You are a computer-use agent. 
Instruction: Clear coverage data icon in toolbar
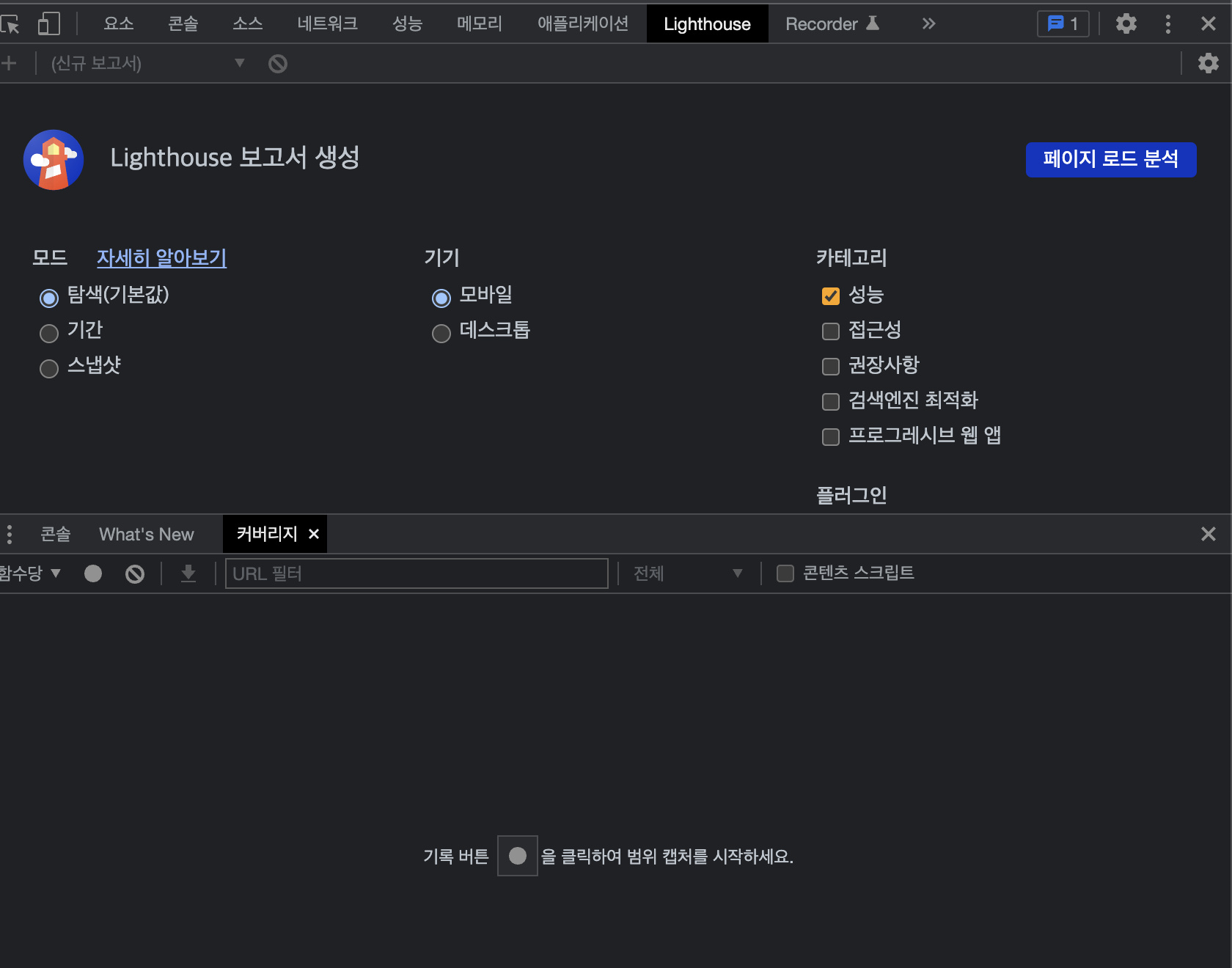pyautogui.click(x=135, y=573)
